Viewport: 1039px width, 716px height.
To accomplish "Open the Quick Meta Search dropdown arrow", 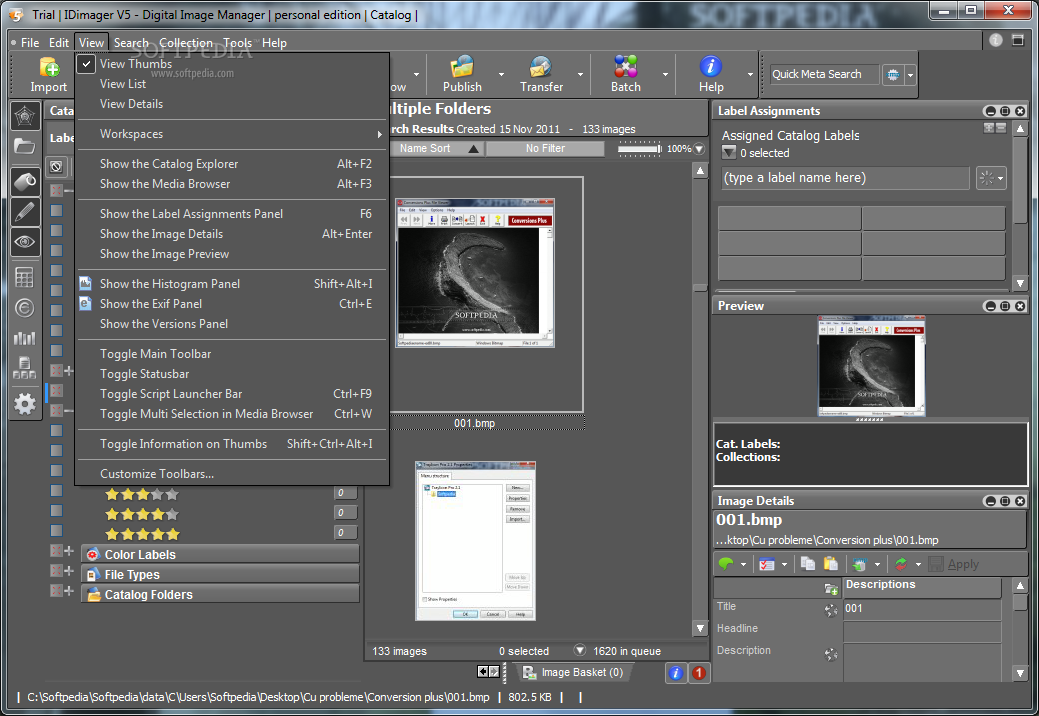I will coord(910,75).
